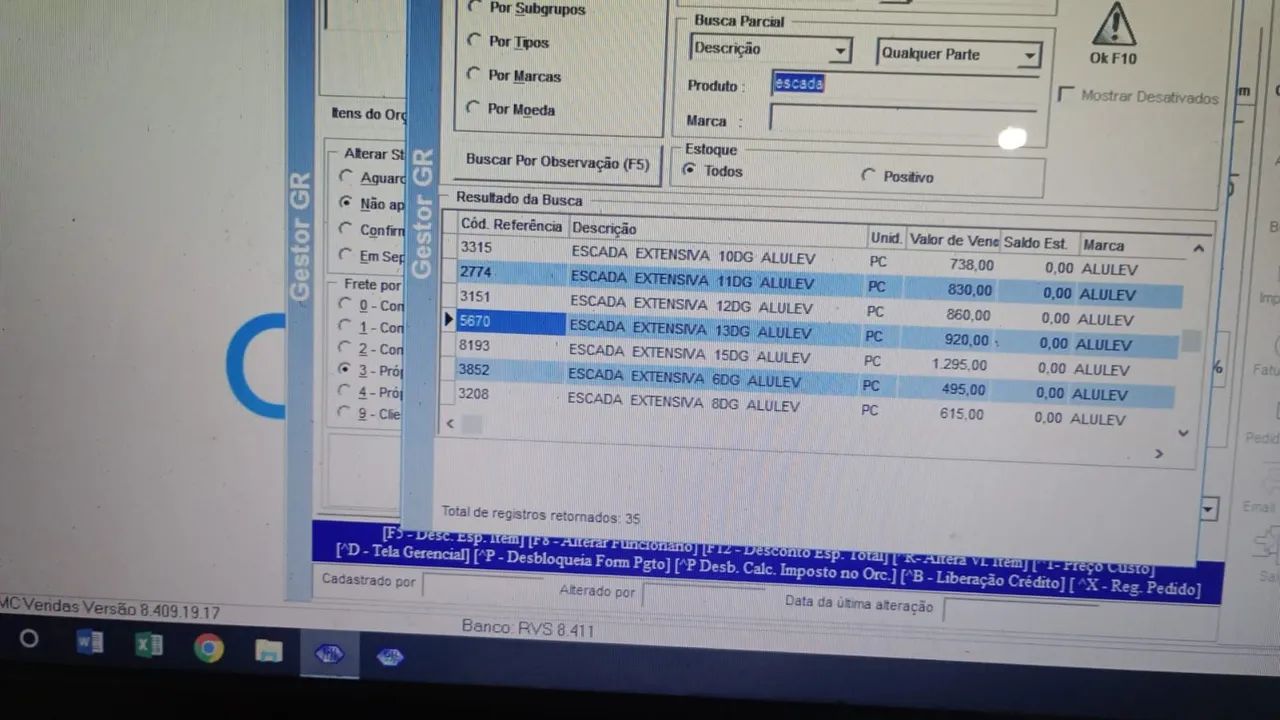
Task: Click the Valor de Venda column header
Action: [953, 241]
